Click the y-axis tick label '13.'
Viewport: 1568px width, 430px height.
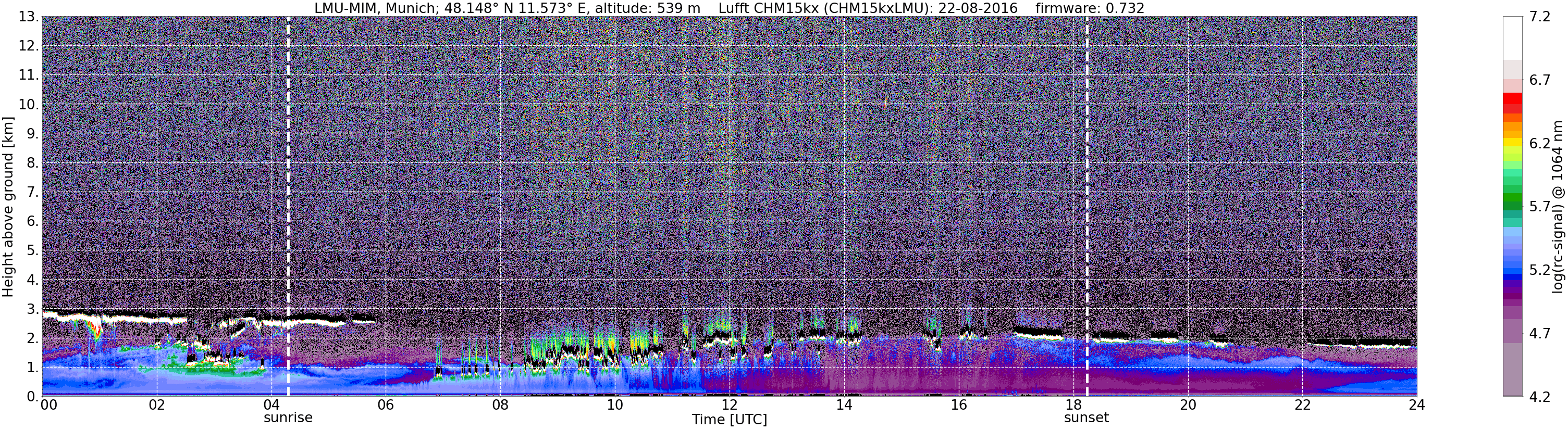pyautogui.click(x=28, y=17)
